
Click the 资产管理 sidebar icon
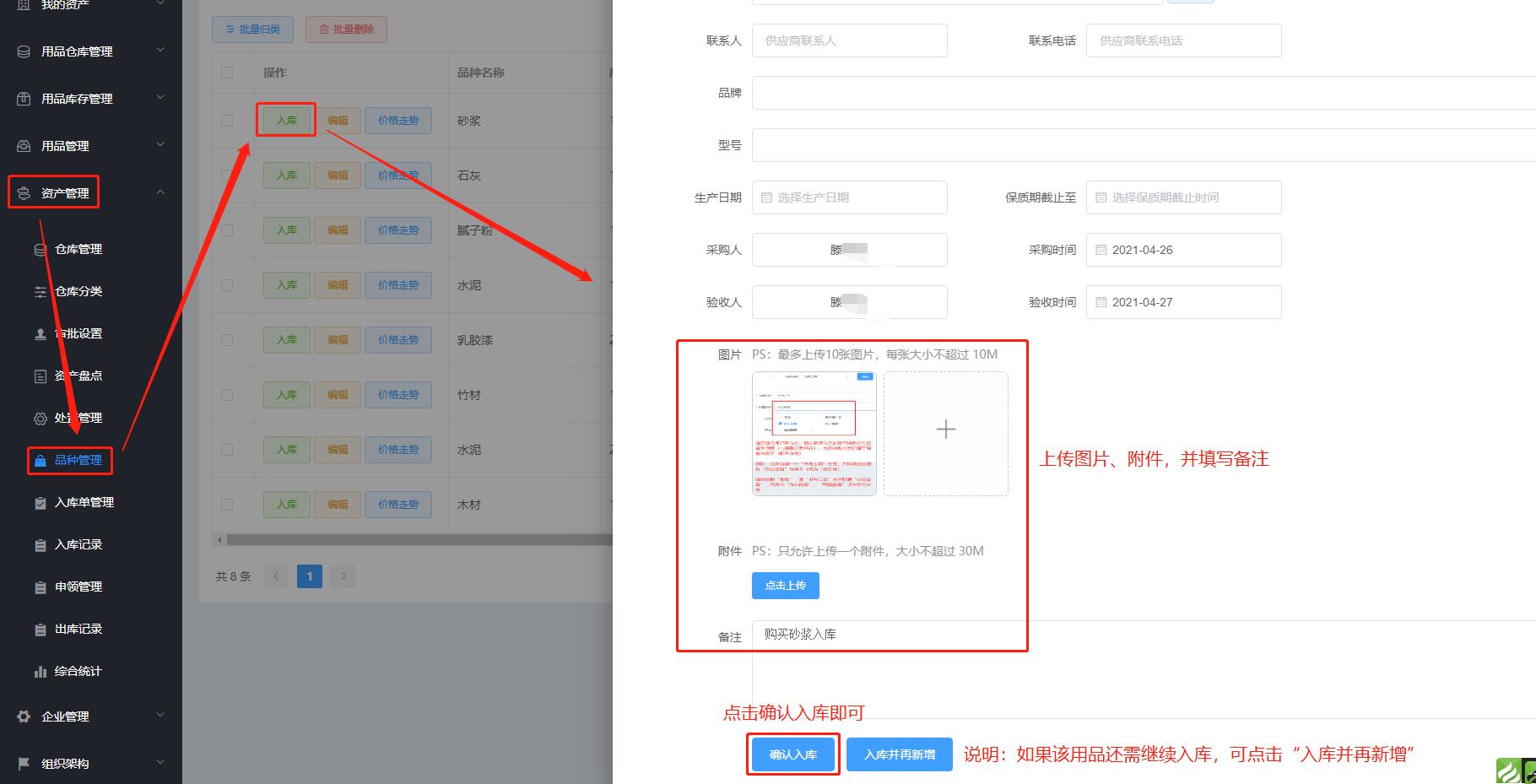pos(24,193)
